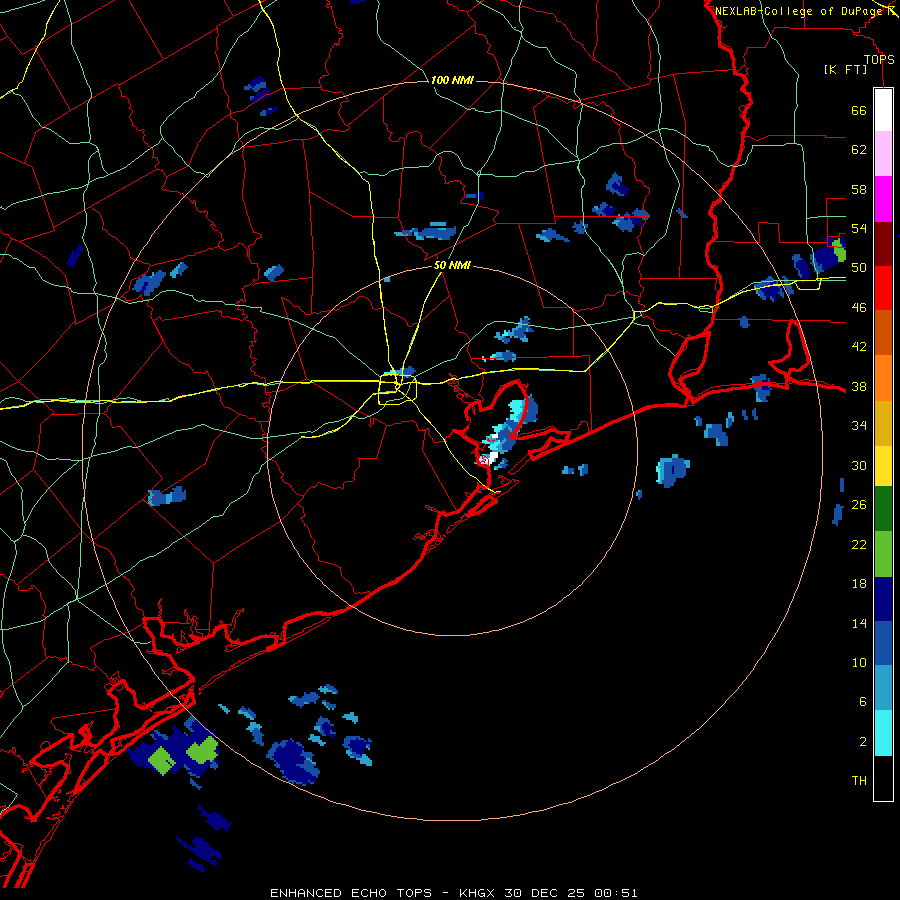Screen dimensions: 900x900
Task: Click the magenta swatch near 58 K FT
Action: tap(883, 199)
